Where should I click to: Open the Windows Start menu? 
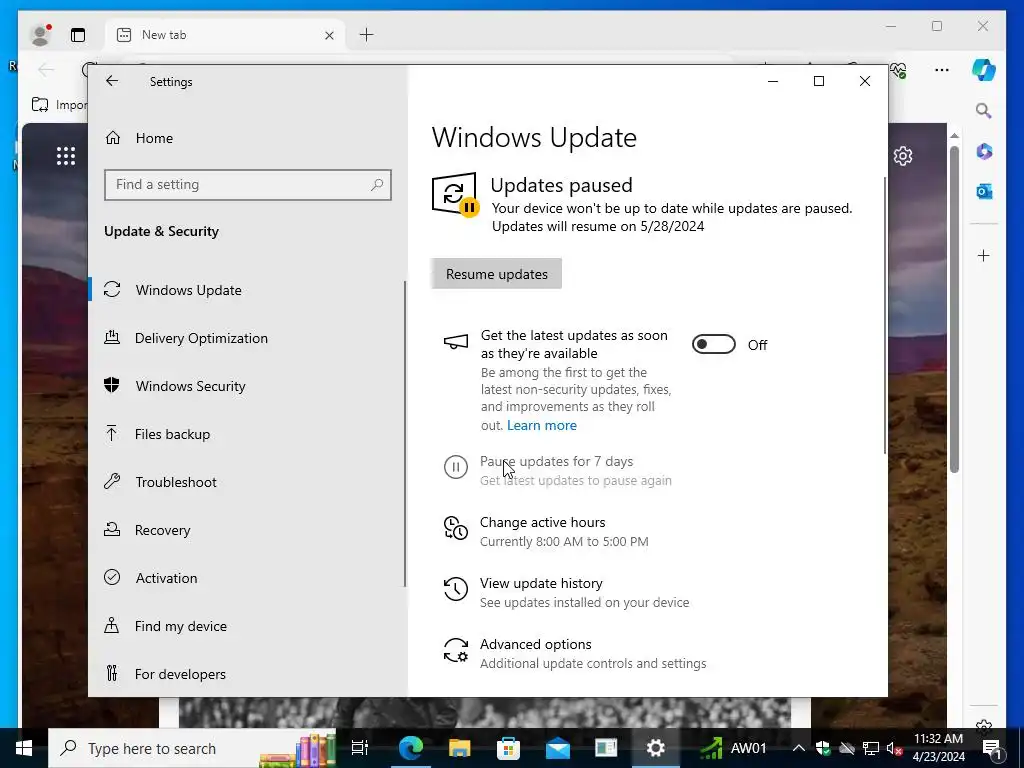coord(24,748)
